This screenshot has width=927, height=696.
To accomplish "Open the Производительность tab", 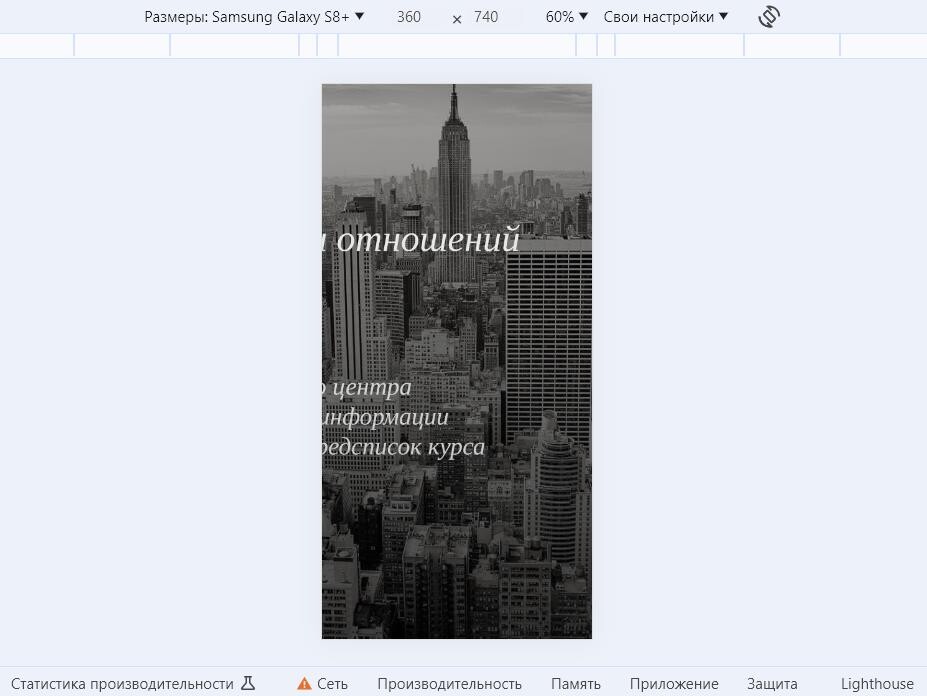I will (x=449, y=684).
